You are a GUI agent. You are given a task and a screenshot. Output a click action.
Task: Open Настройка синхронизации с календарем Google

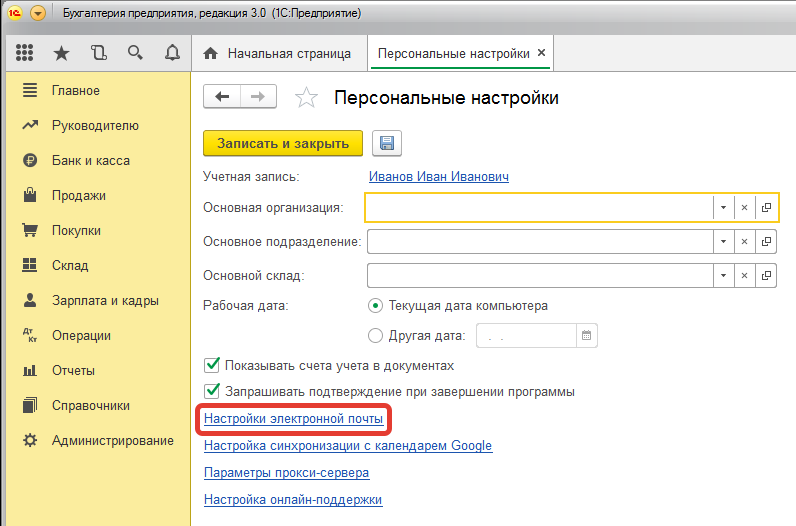click(348, 446)
